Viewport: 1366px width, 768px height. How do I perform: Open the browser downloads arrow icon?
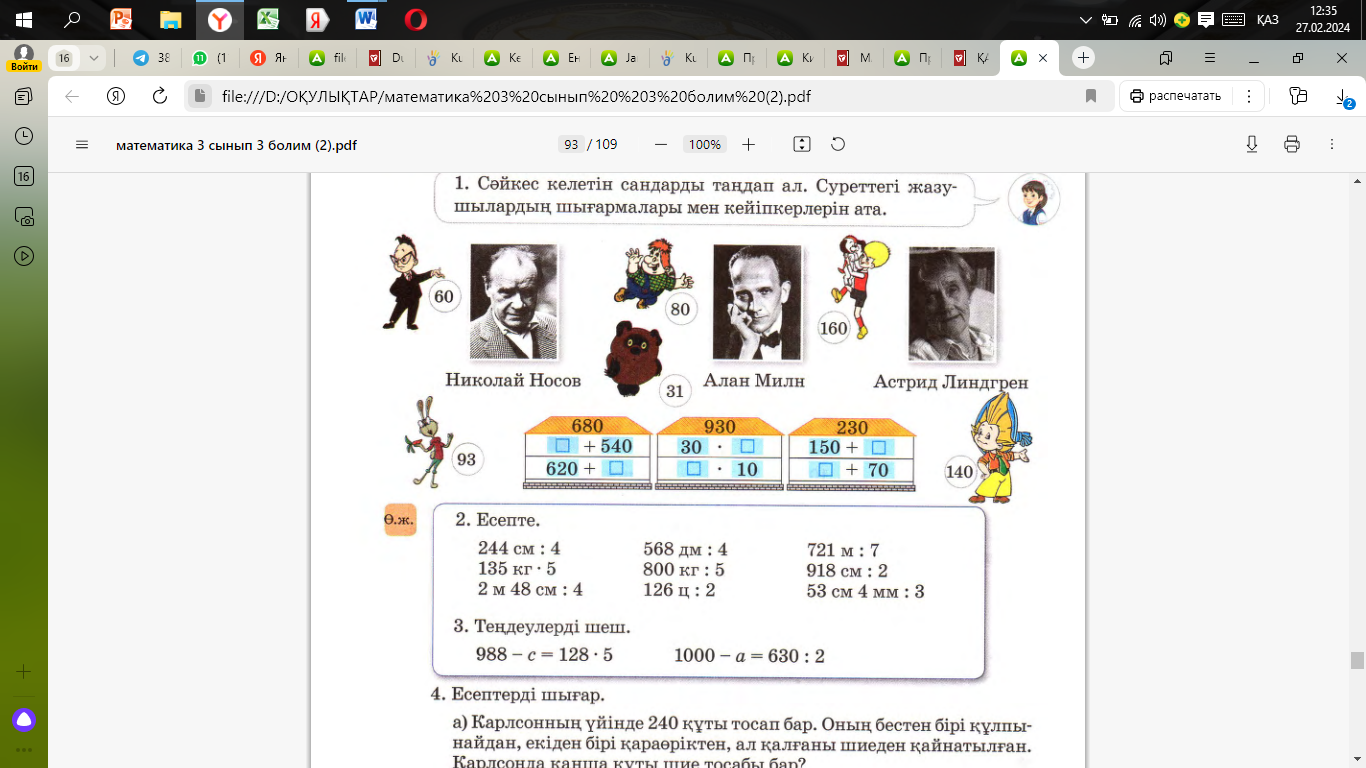[x=1343, y=96]
